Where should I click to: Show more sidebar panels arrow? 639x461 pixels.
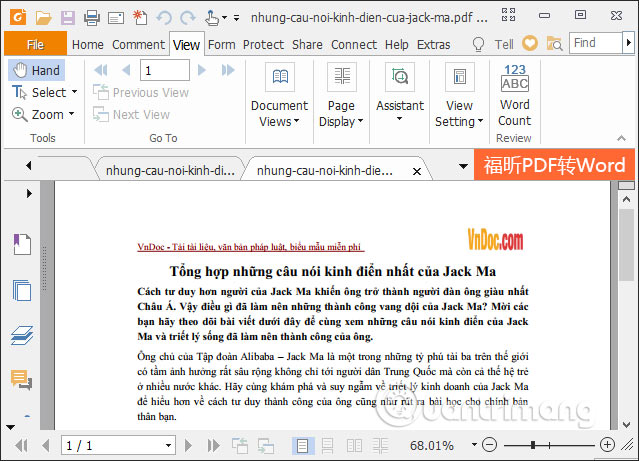pyautogui.click(x=10, y=427)
